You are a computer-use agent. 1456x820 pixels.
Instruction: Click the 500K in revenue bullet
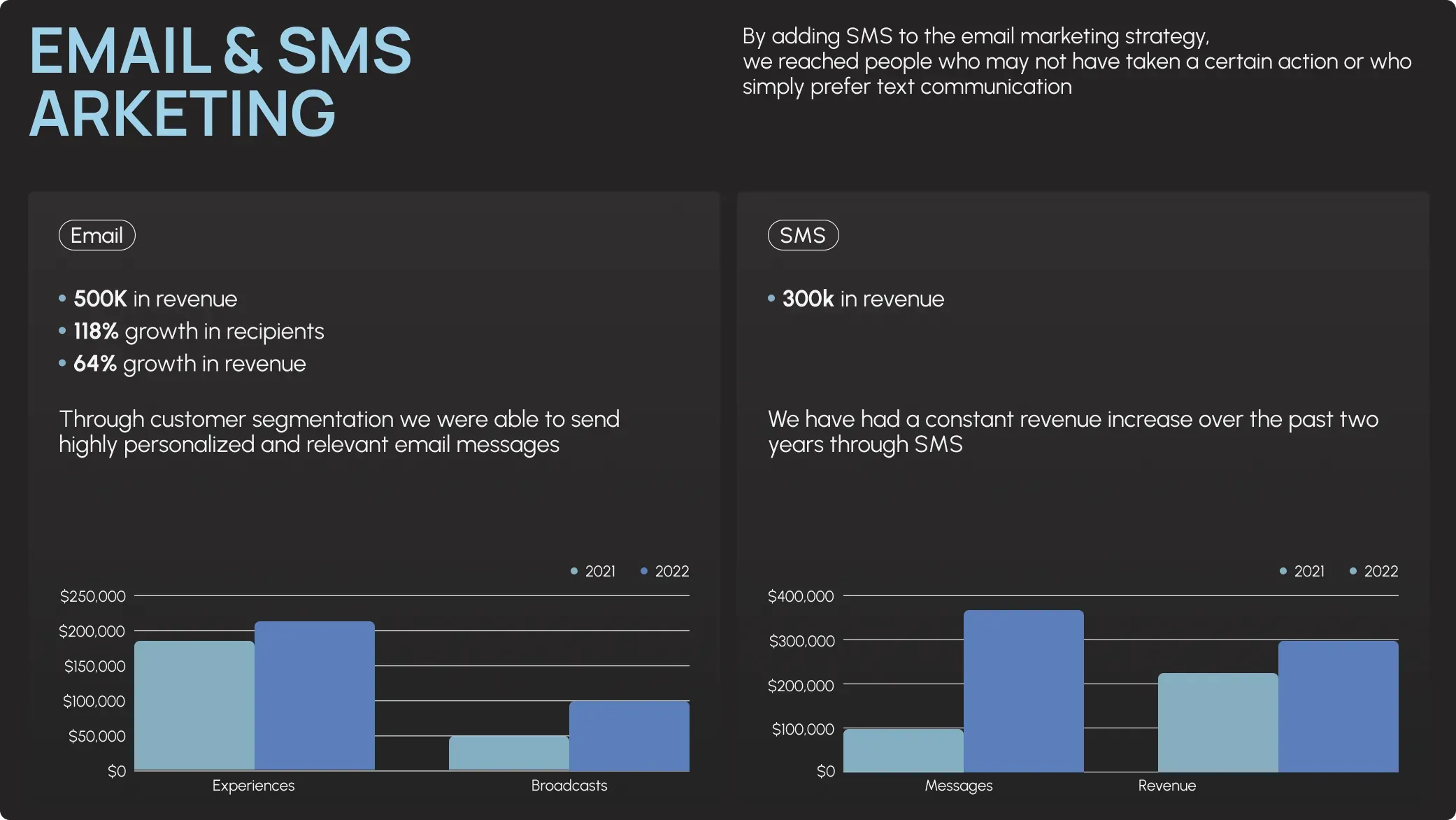tap(155, 299)
